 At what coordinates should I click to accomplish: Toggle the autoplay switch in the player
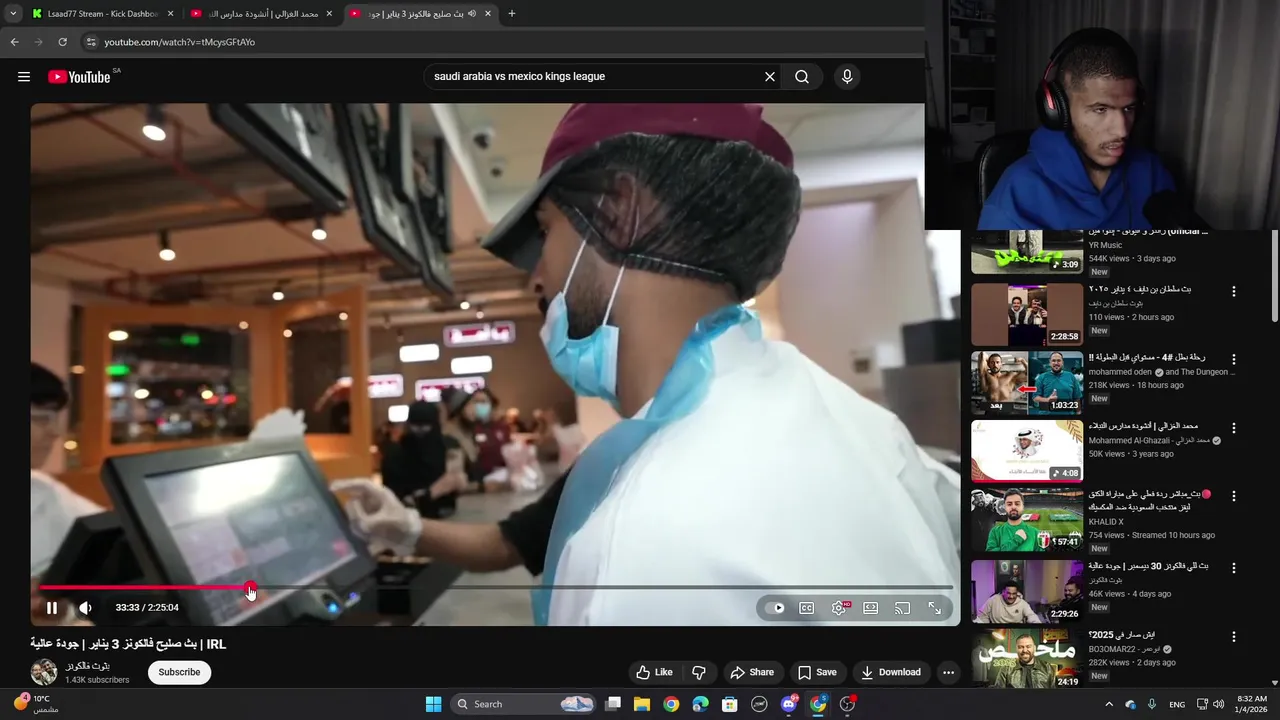pyautogui.click(x=775, y=608)
